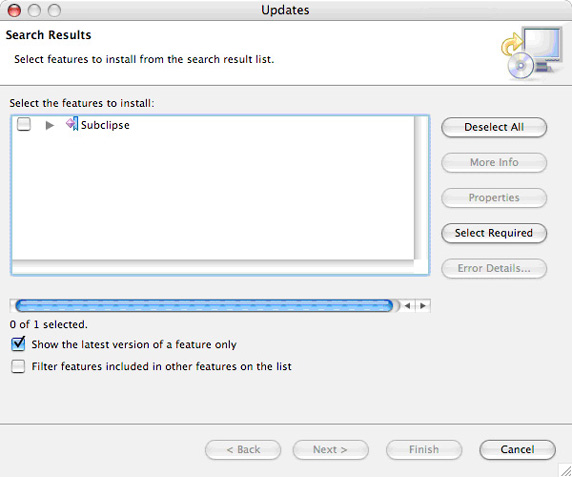
Task: Click the scroll left arrow
Action: point(407,306)
